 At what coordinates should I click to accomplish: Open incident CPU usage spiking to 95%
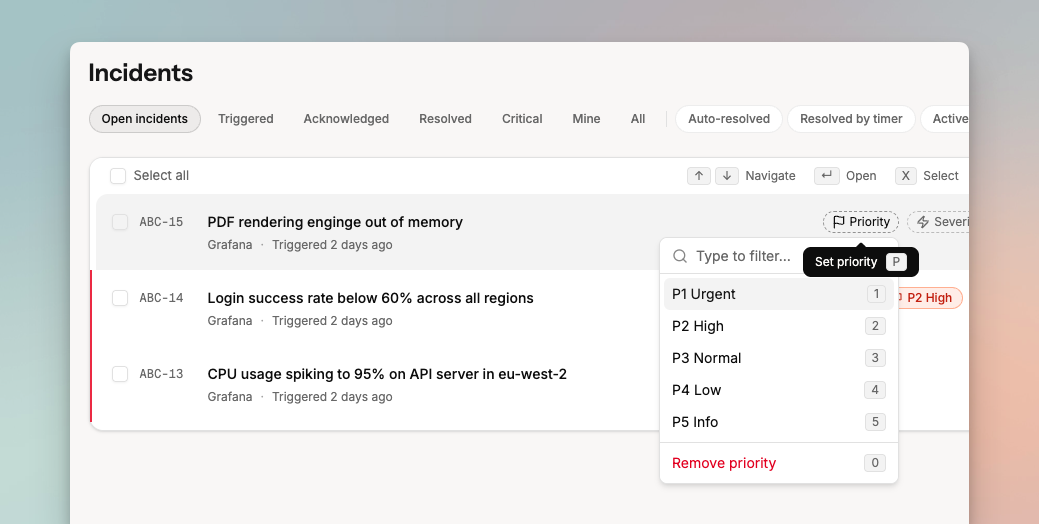(x=387, y=374)
